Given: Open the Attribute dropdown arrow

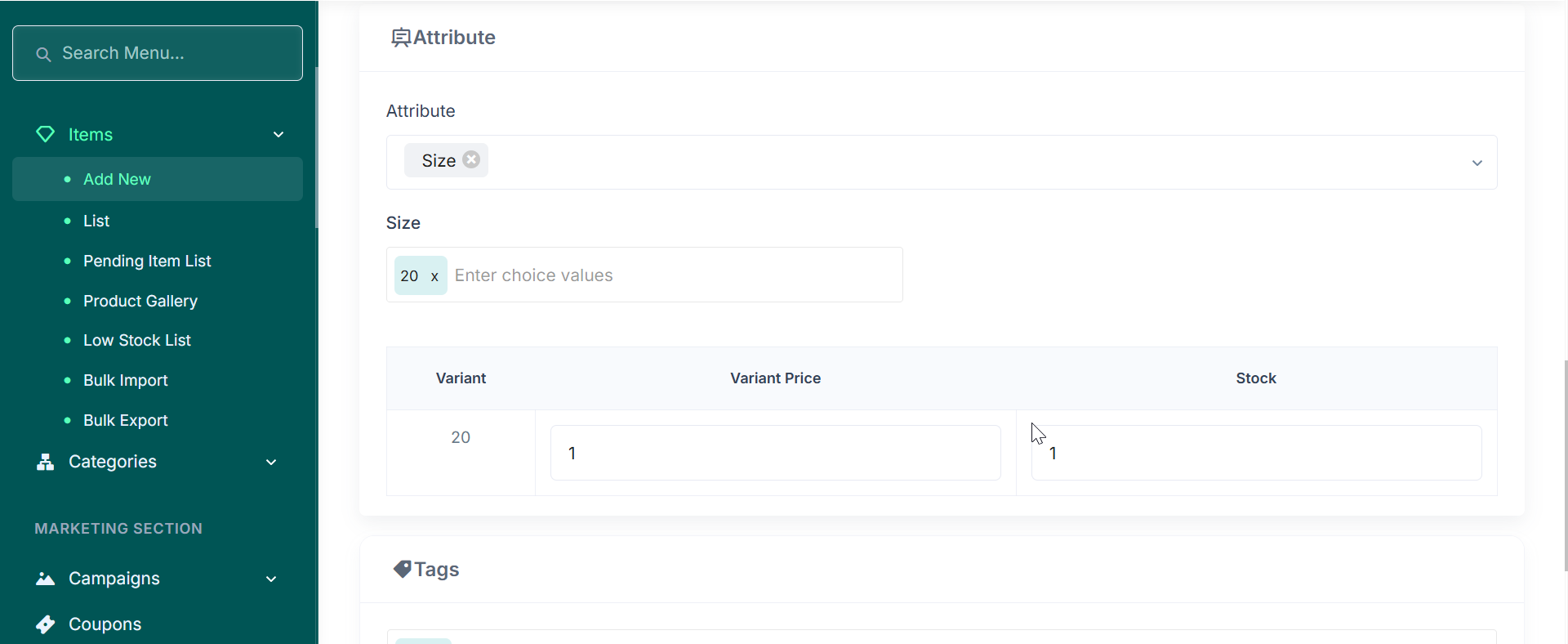Looking at the screenshot, I should pyautogui.click(x=1477, y=163).
